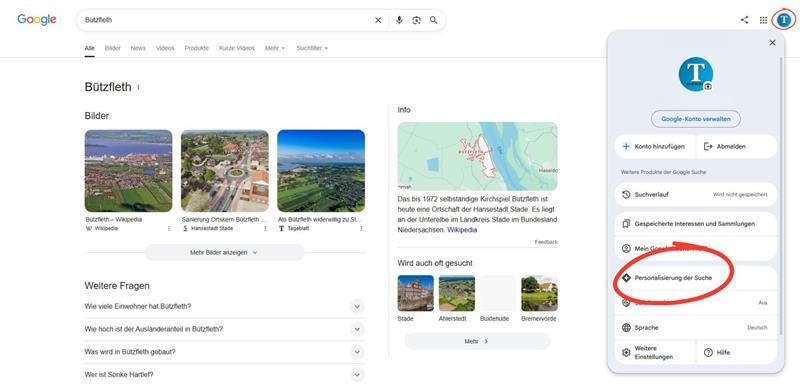This screenshot has height=386, width=800.
Task: Open Google-Konto verwalten
Action: click(695, 119)
